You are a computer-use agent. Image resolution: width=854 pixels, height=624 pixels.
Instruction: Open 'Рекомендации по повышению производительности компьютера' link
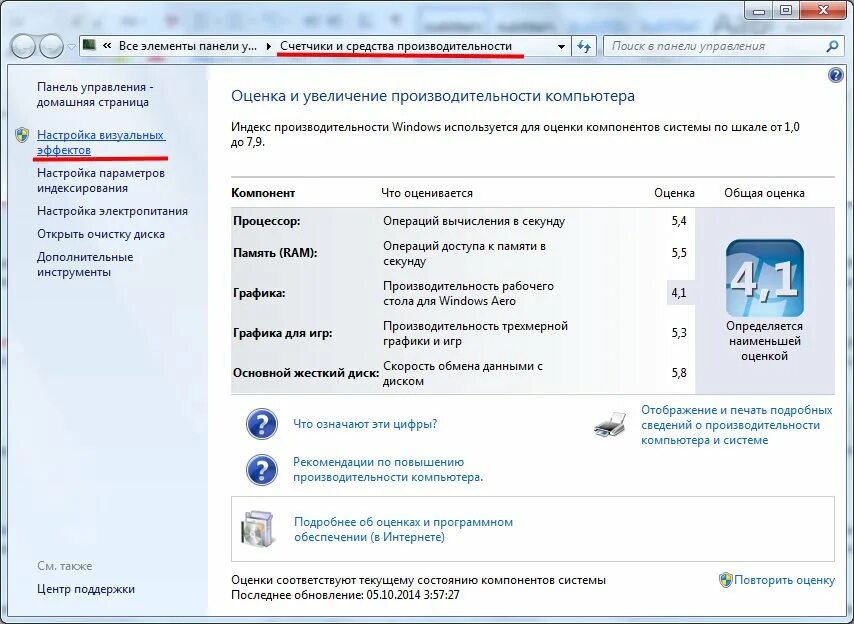click(x=388, y=469)
